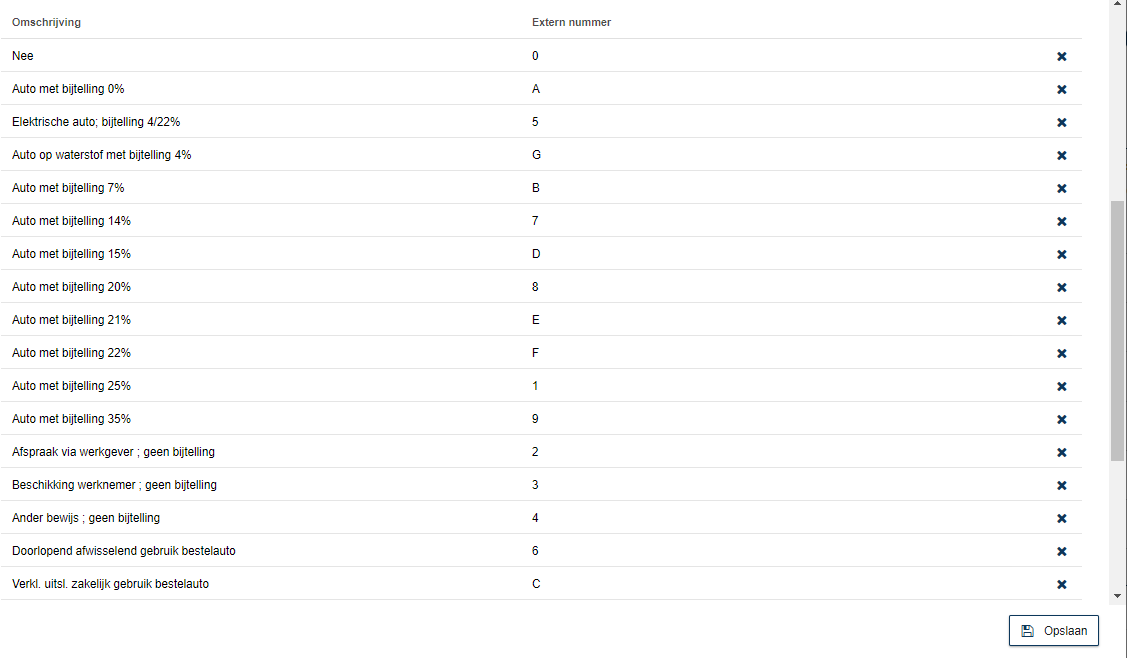Delete the 'Nee' row
Viewport: 1127px width, 658px height.
[x=1062, y=56]
